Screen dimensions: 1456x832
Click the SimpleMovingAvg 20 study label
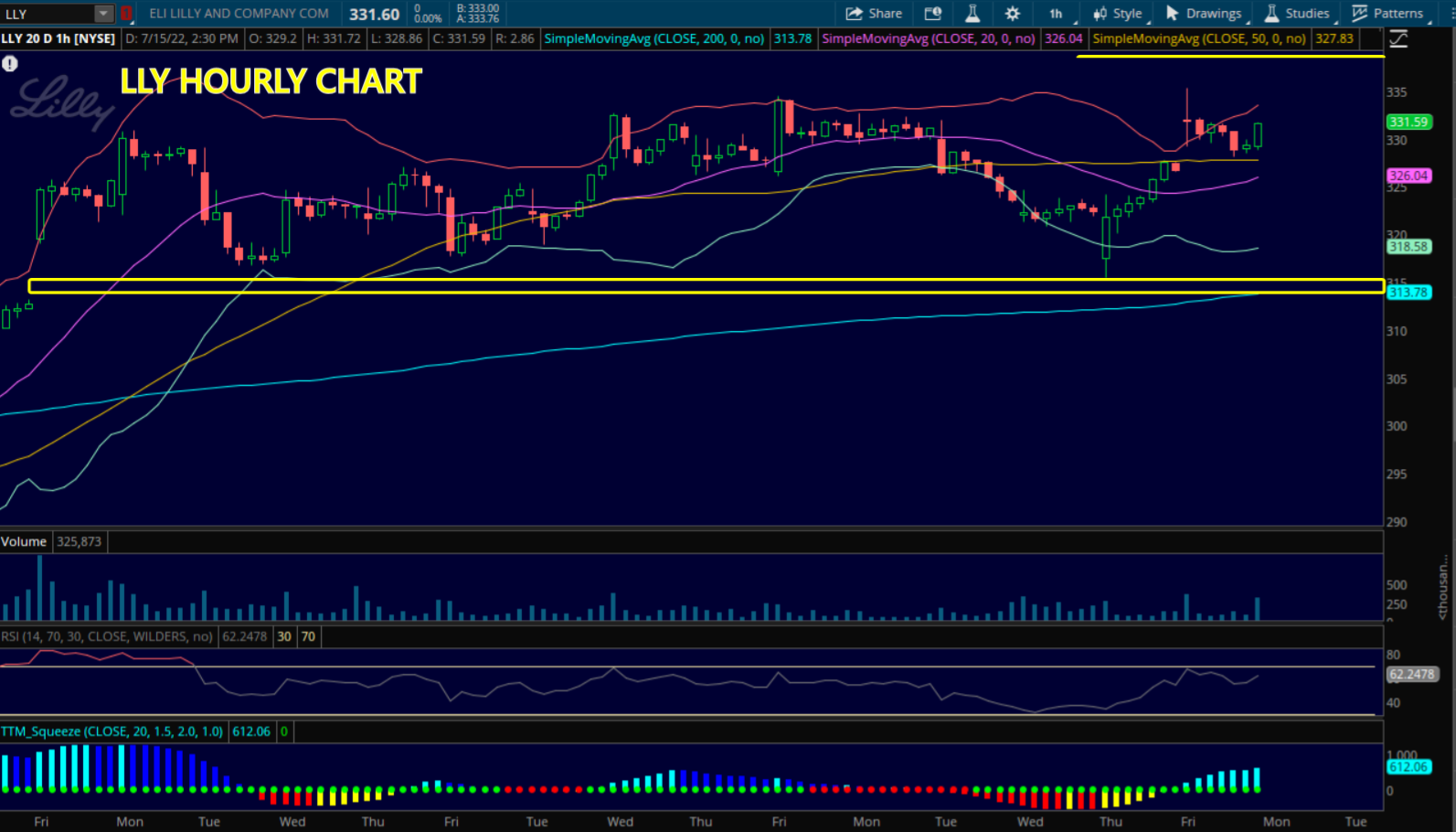coord(929,38)
